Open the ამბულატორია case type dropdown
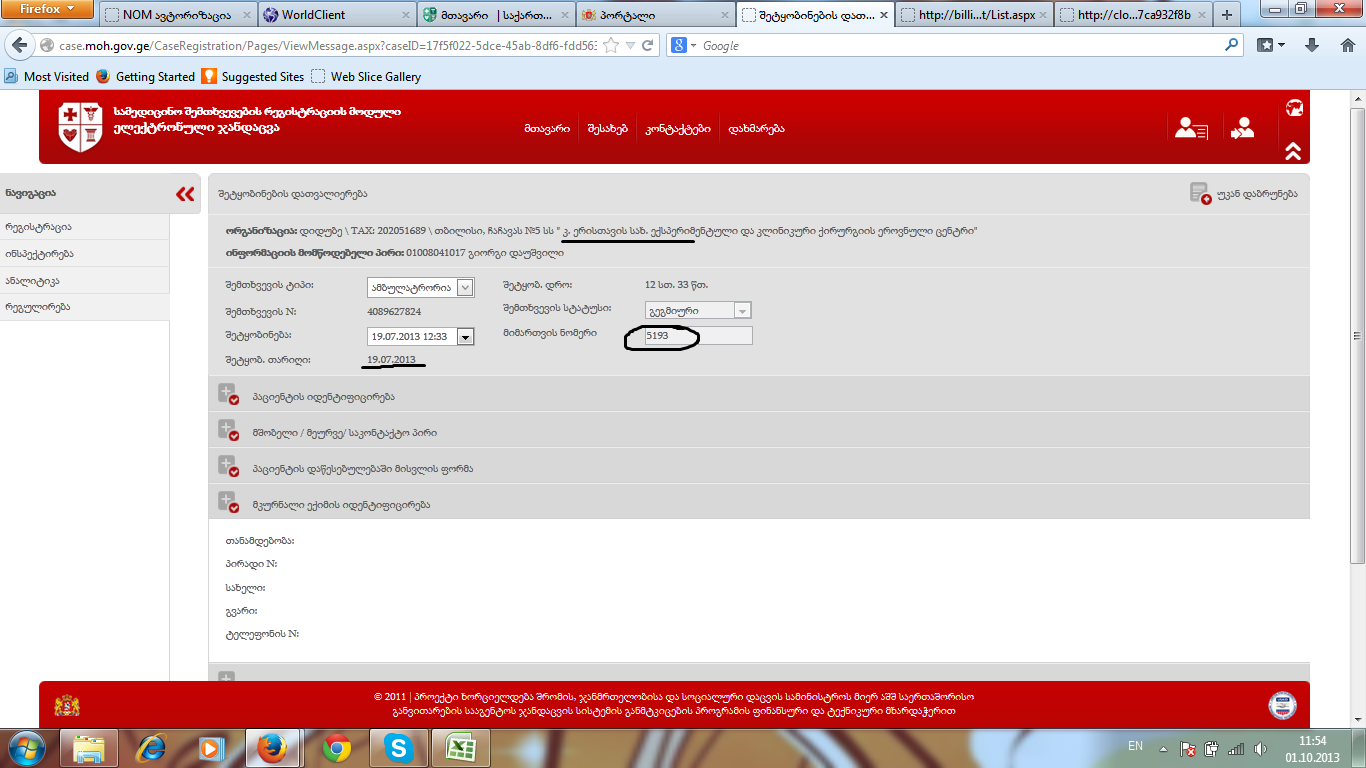Screen dimensions: 1366x768 pos(465,288)
